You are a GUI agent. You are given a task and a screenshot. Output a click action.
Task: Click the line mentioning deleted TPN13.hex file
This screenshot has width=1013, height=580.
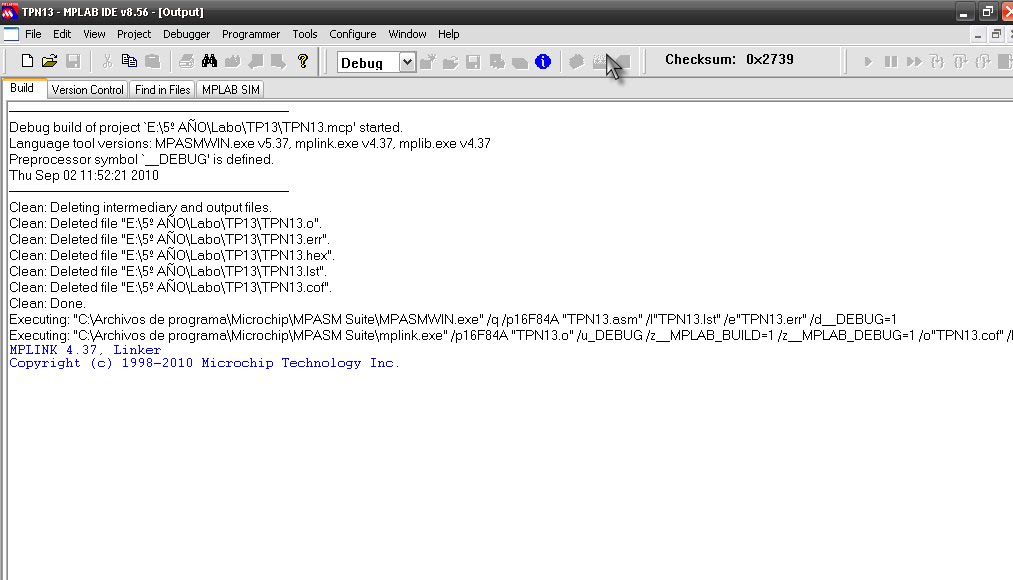[172, 256]
